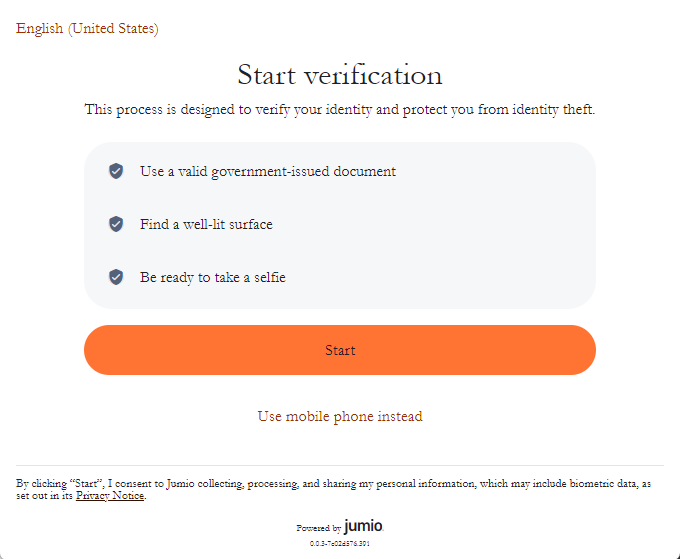The width and height of the screenshot is (680, 559).
Task: Click the identity theft description sentence
Action: tap(340, 109)
